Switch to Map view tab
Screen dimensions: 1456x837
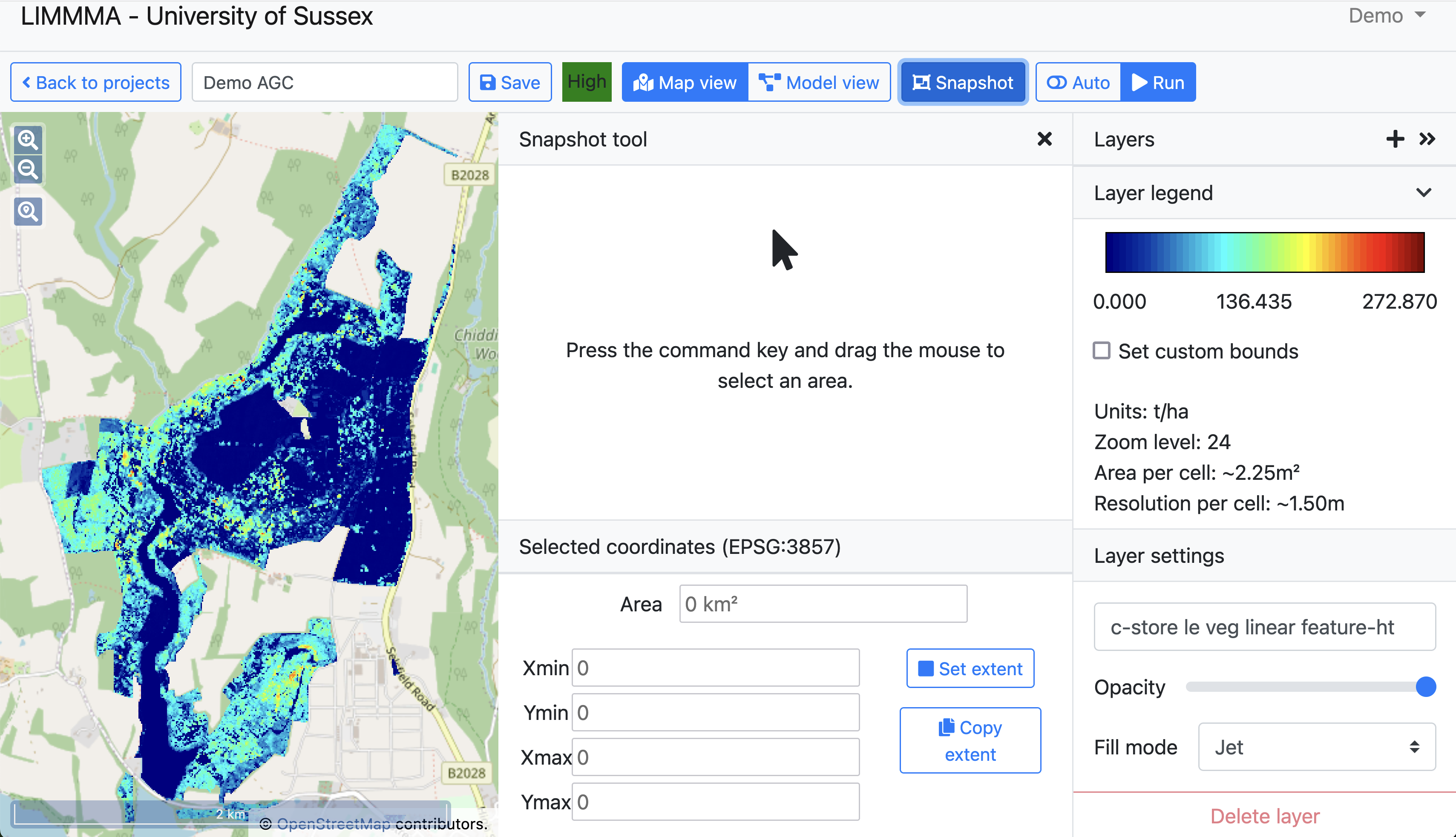685,82
